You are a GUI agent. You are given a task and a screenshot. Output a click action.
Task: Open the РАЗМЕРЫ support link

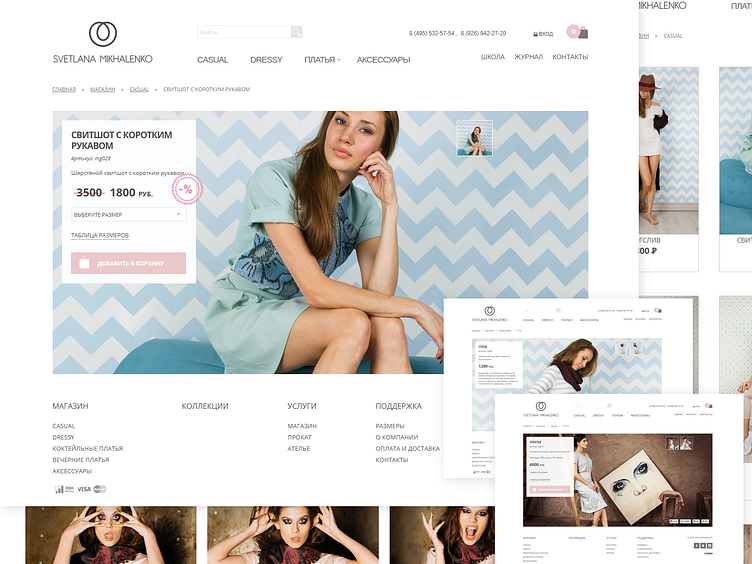pyautogui.click(x=390, y=426)
